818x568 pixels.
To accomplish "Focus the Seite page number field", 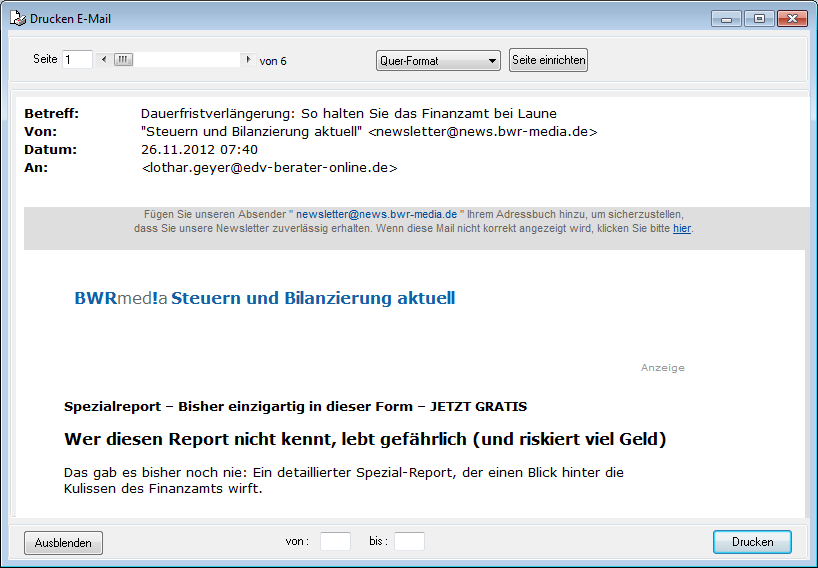I will click(77, 60).
